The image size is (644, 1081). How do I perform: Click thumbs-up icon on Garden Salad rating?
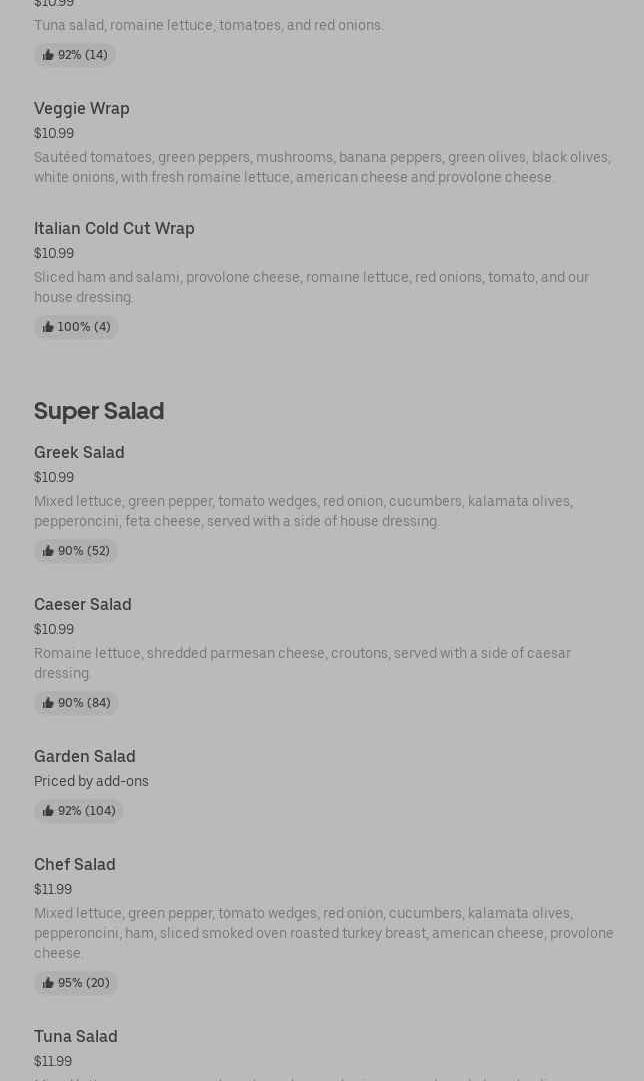click(x=48, y=811)
